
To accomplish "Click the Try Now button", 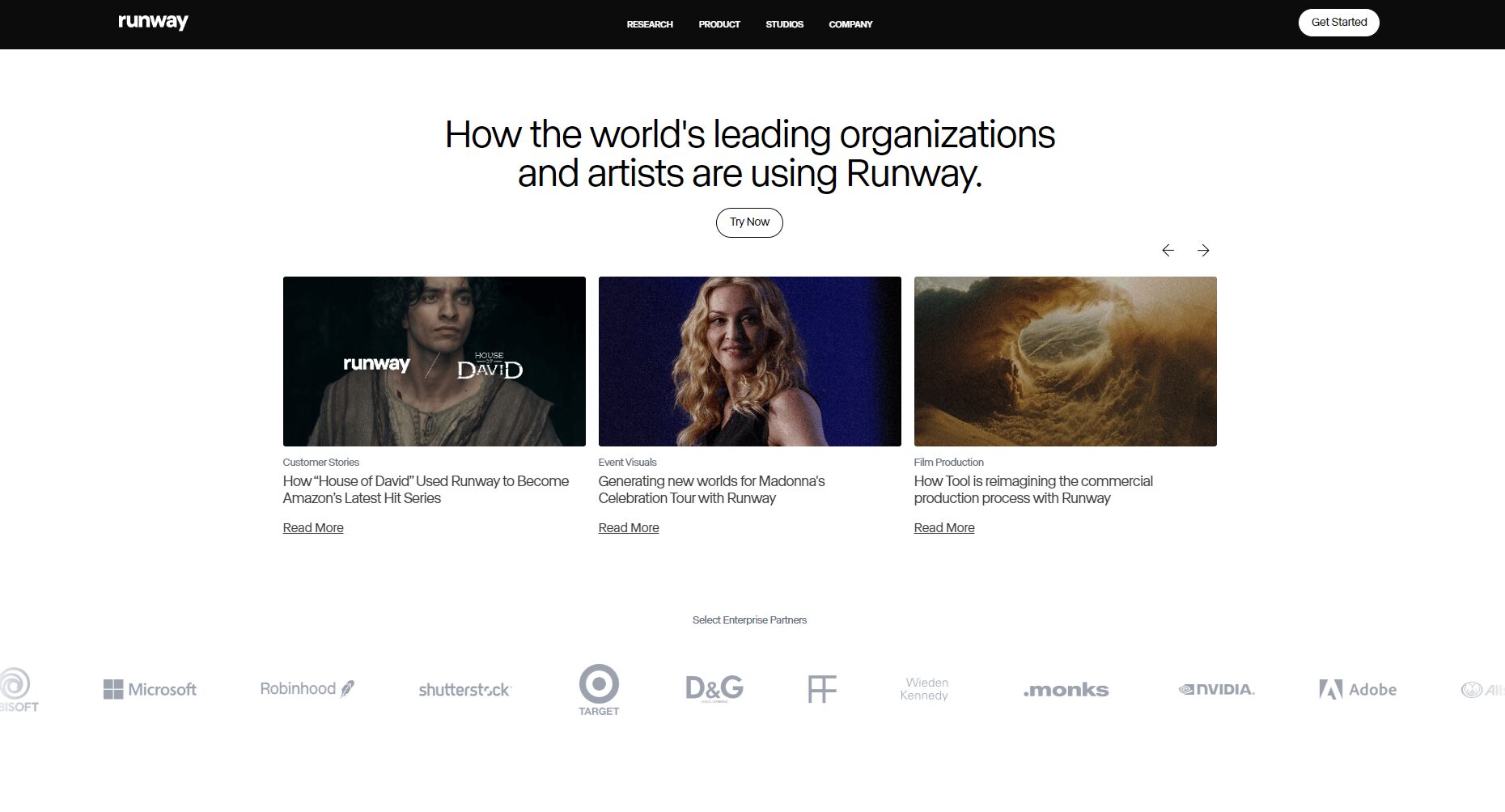I will pyautogui.click(x=749, y=222).
